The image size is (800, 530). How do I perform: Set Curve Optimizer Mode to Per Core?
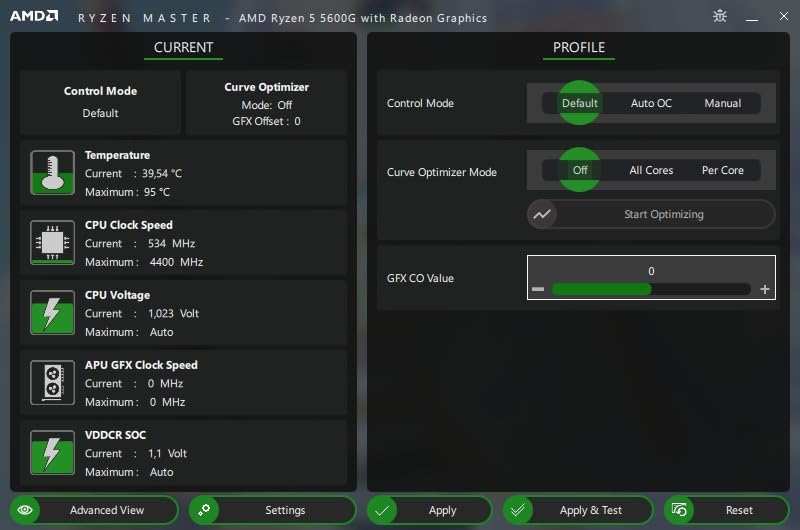coord(722,170)
